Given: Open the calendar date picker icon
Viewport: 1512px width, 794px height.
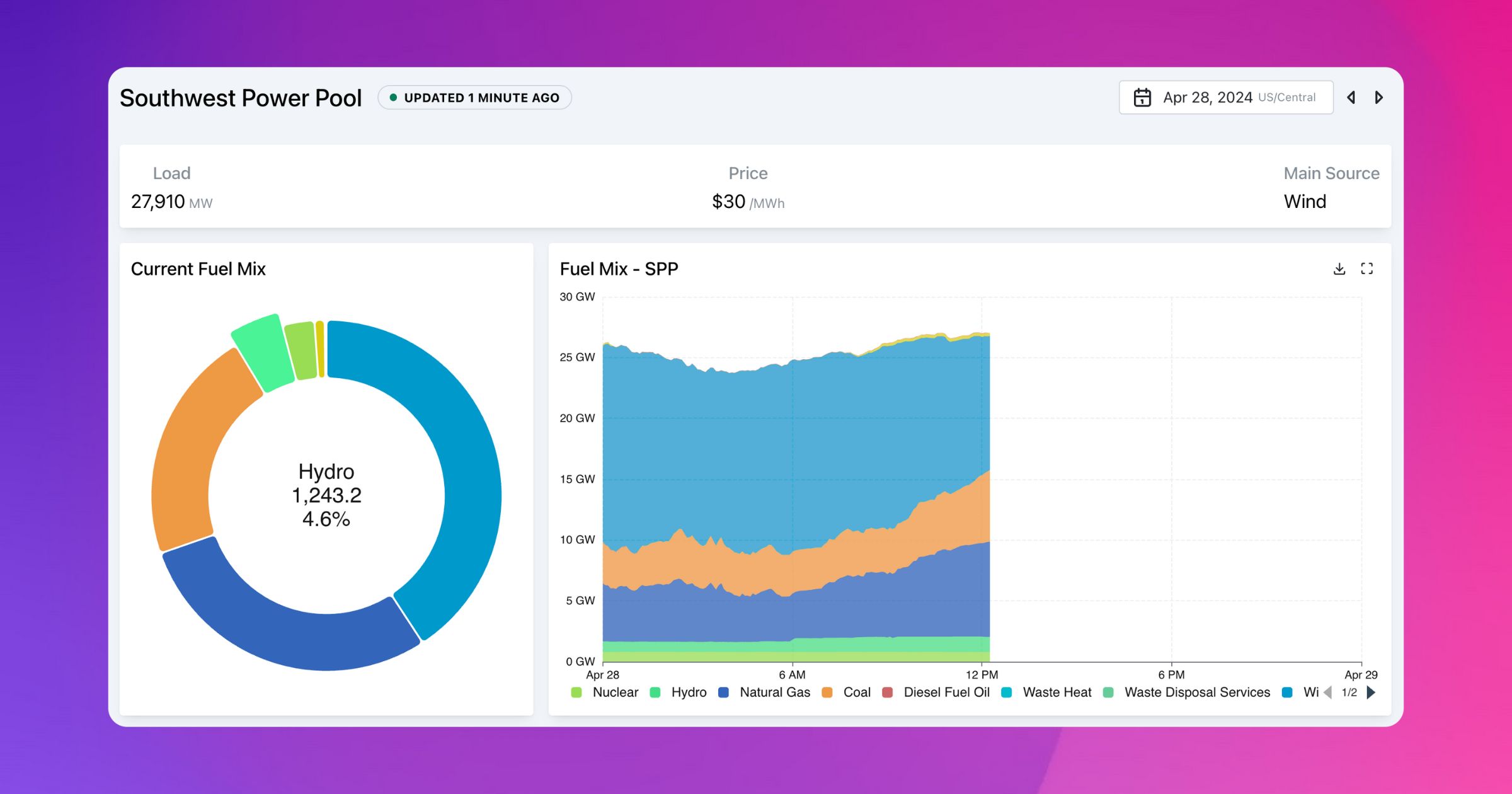Looking at the screenshot, I should click(x=1143, y=97).
